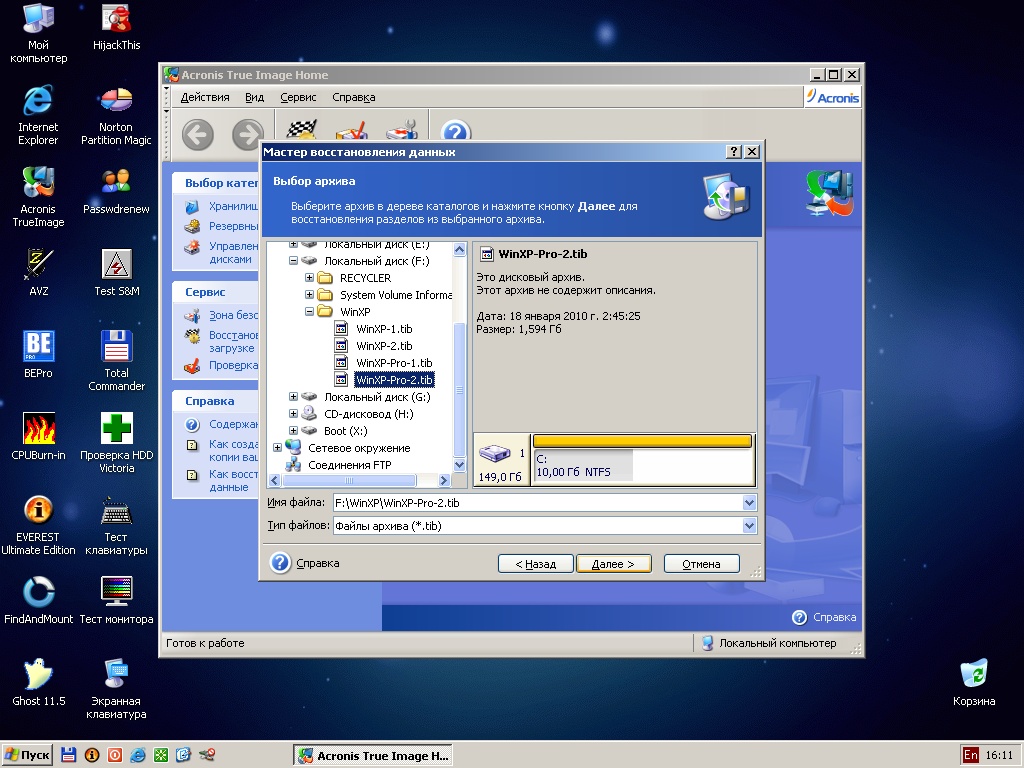This screenshot has width=1024, height=768.
Task: Click the Проверка HDD Victoria desktop icon
Action: tap(116, 443)
